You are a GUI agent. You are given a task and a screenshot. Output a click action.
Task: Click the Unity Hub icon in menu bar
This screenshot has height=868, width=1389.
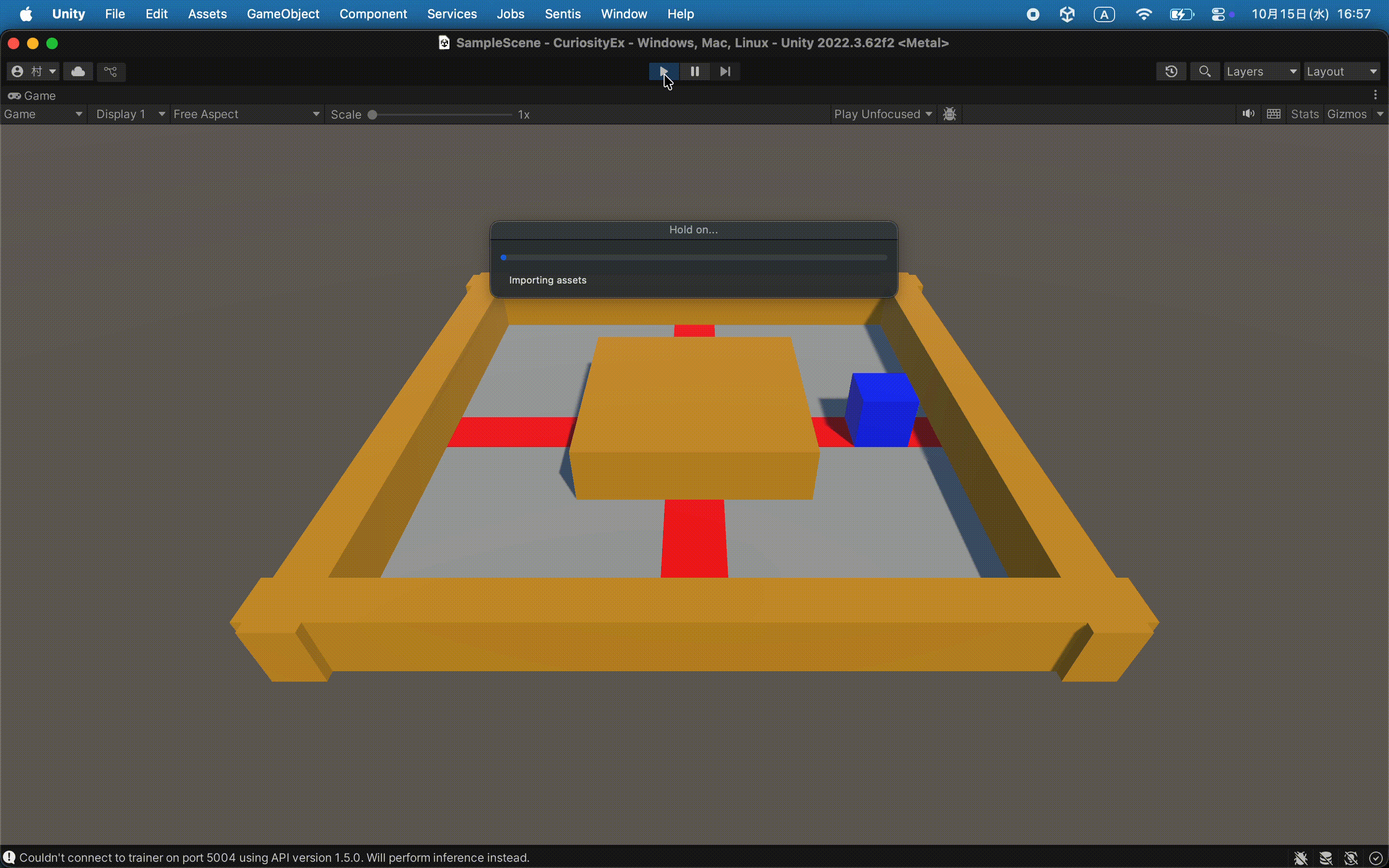pos(1066,14)
